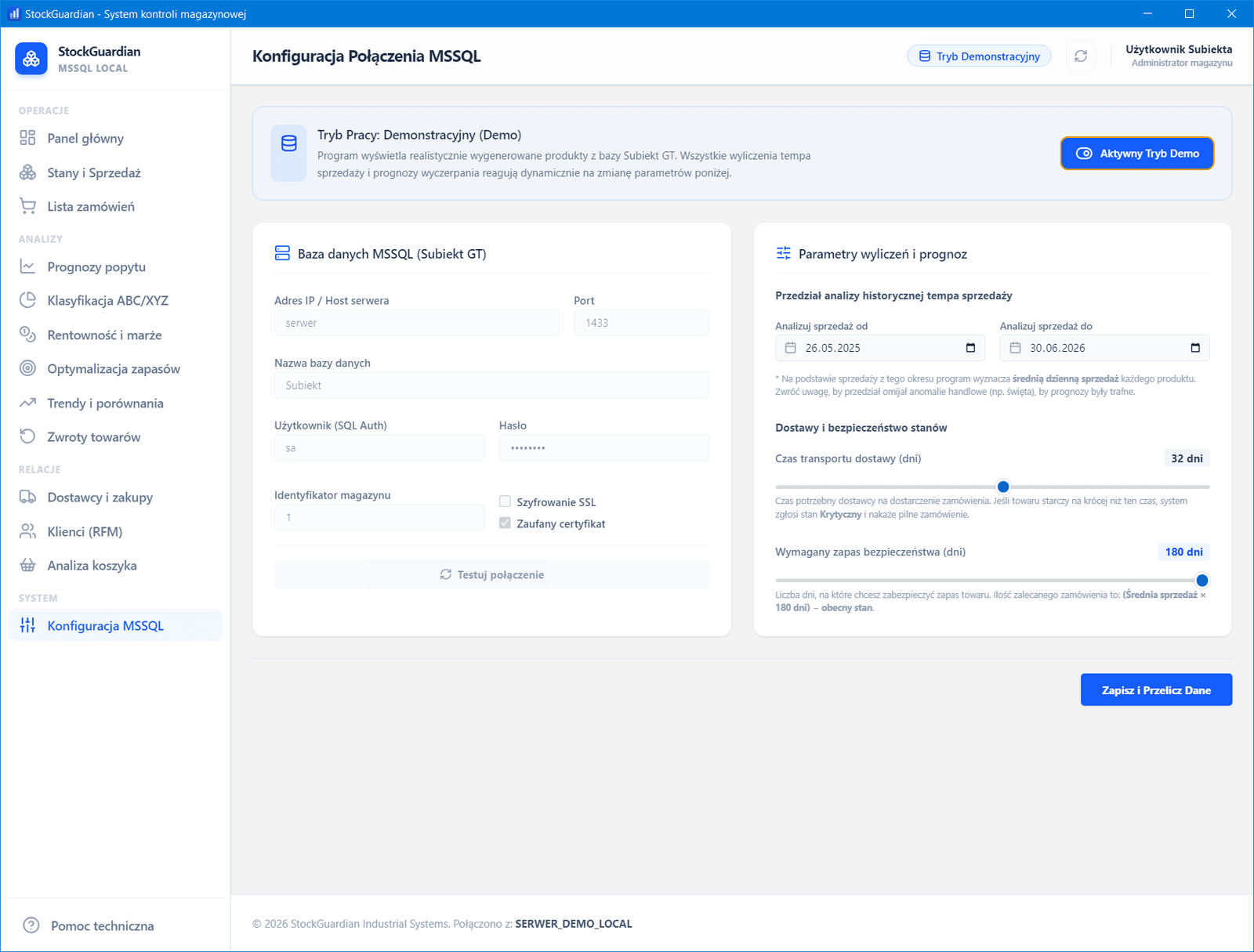1254x952 pixels.
Task: Click the Wymagany zapas bezpieczeństwa slider handle
Action: pyautogui.click(x=1202, y=581)
